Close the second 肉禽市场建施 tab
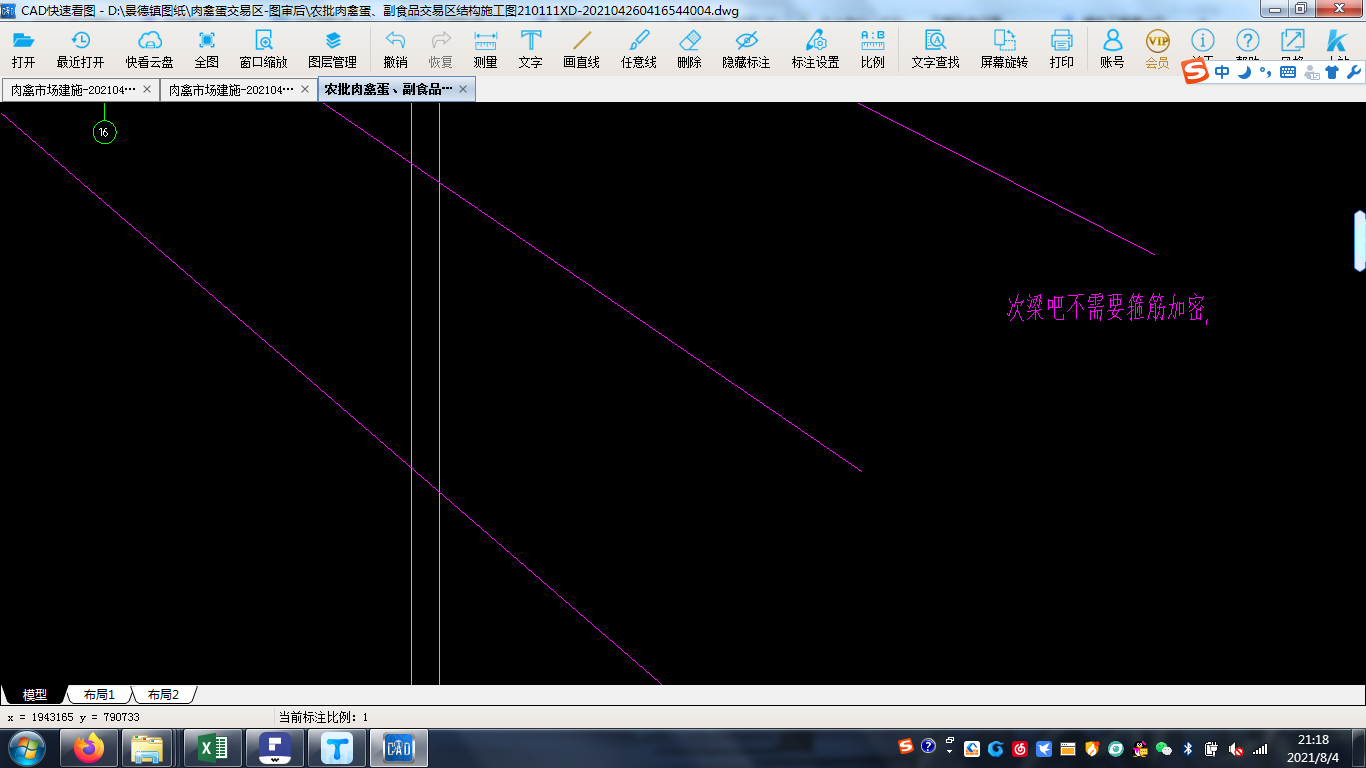Viewport: 1366px width, 768px height. click(x=305, y=89)
